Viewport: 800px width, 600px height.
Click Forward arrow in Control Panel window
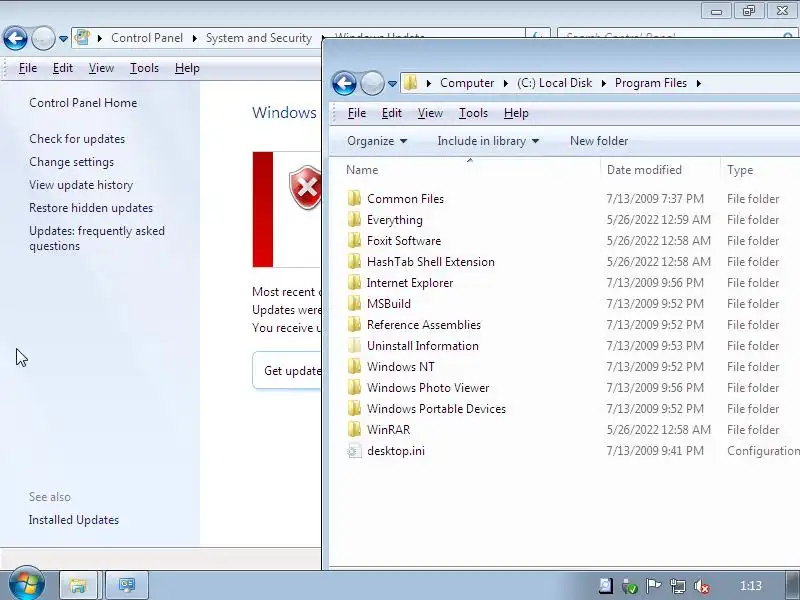tap(43, 38)
